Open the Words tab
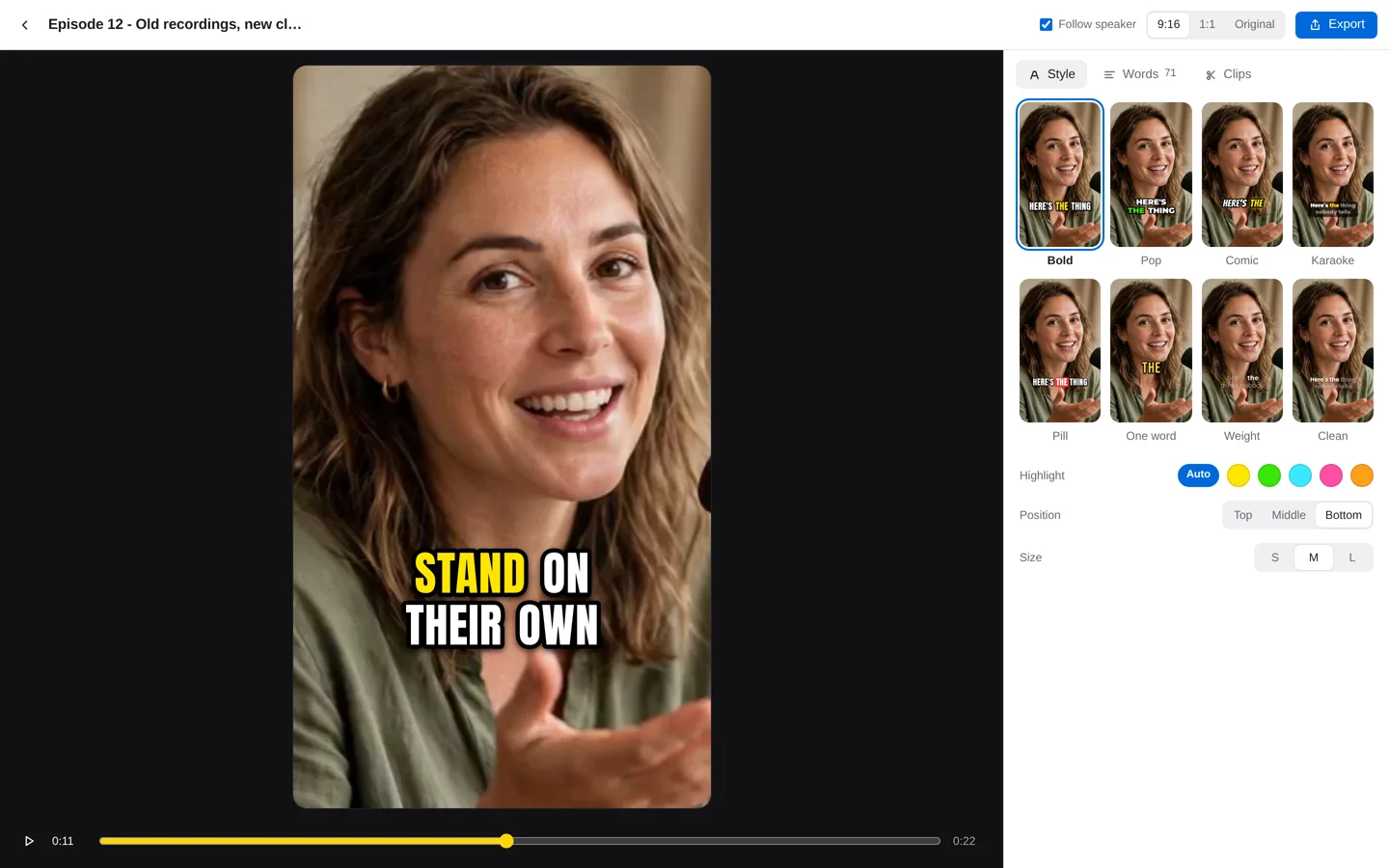Screen dimensions: 1389x868 tap(1139, 74)
